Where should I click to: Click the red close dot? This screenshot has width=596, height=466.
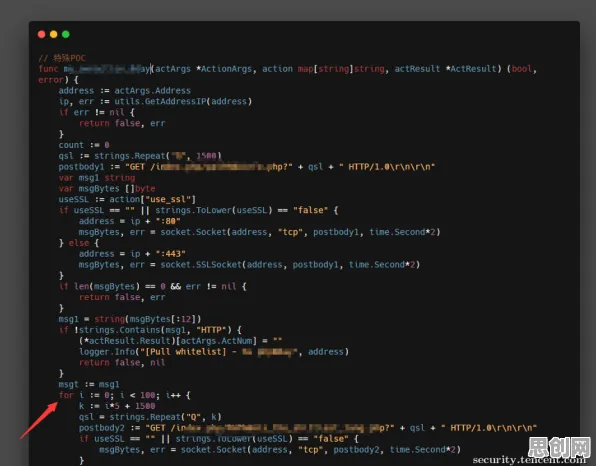pos(41,34)
